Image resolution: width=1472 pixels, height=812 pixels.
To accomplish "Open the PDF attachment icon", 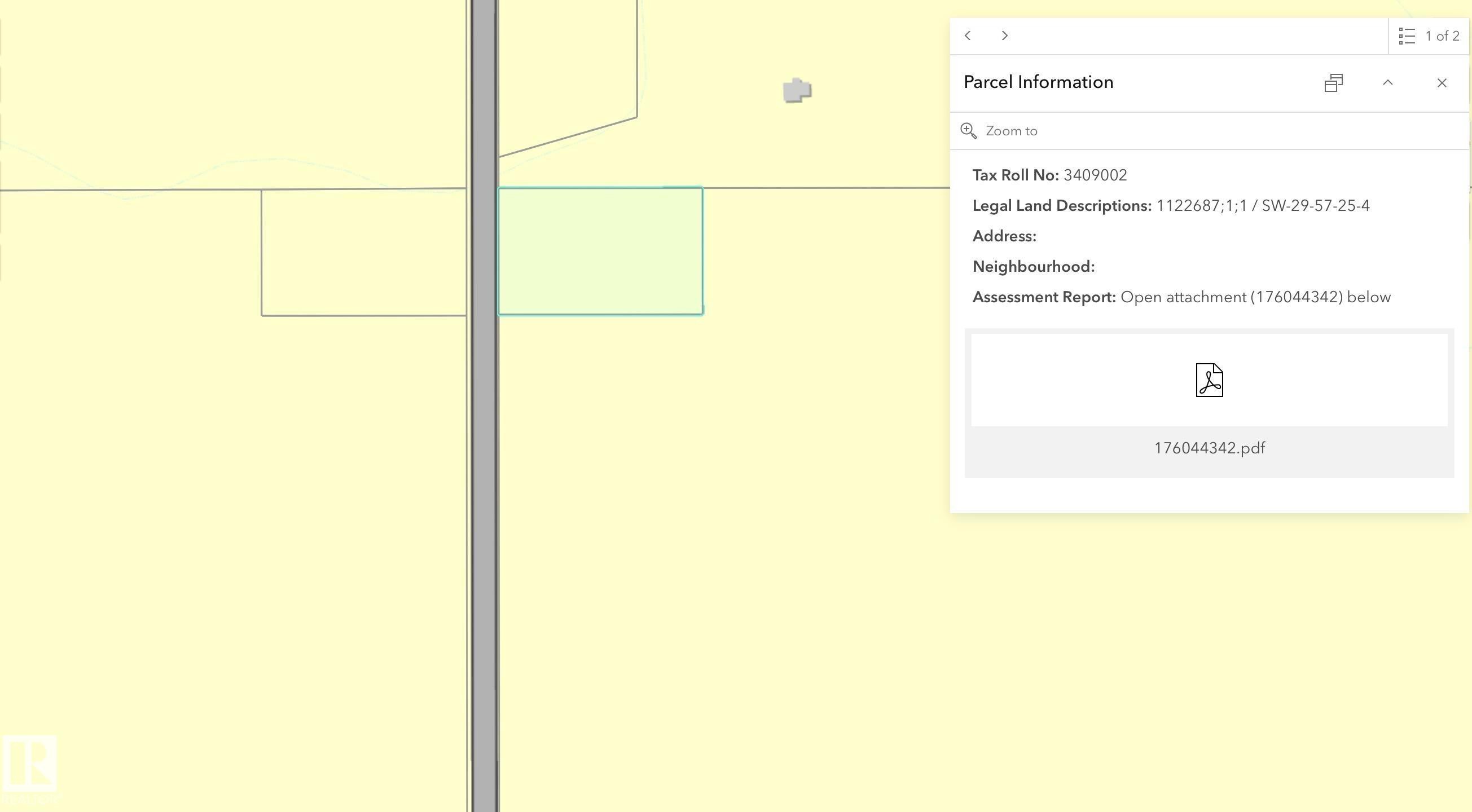I will coord(1209,380).
